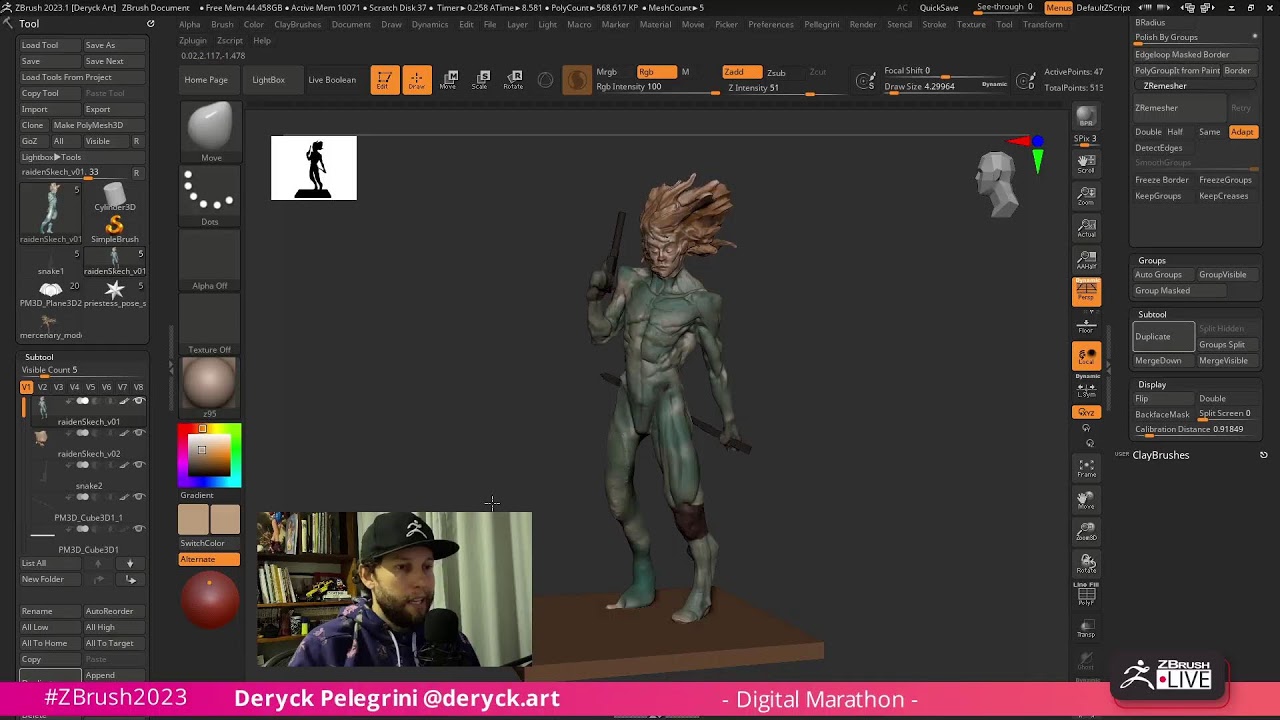Screen dimensions: 1280x720
Task: Toggle the Adapt option in ZRemesher
Action: (1242, 132)
